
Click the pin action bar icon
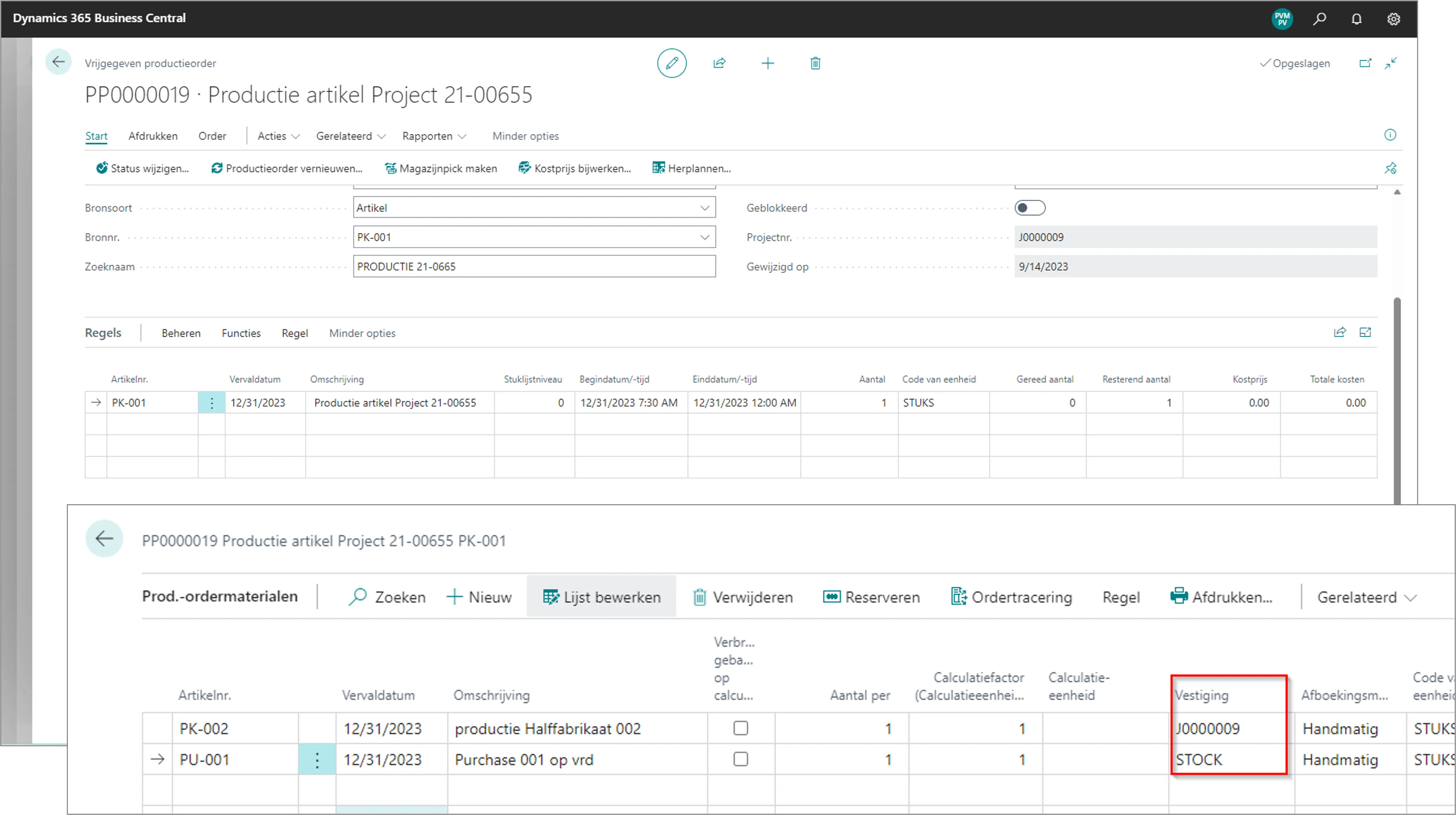pyautogui.click(x=1390, y=168)
